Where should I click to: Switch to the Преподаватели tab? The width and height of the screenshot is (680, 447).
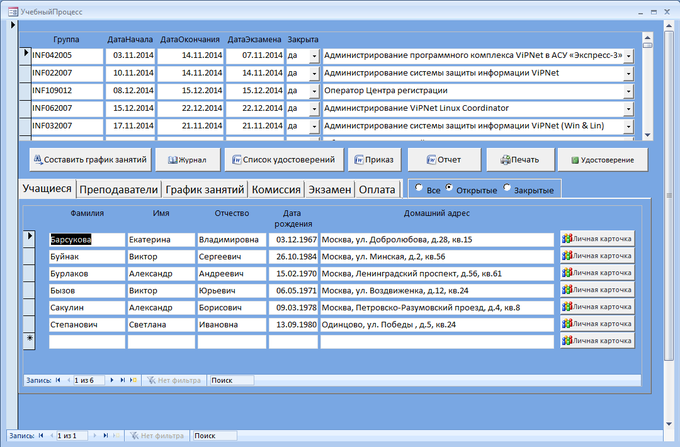coord(118,189)
